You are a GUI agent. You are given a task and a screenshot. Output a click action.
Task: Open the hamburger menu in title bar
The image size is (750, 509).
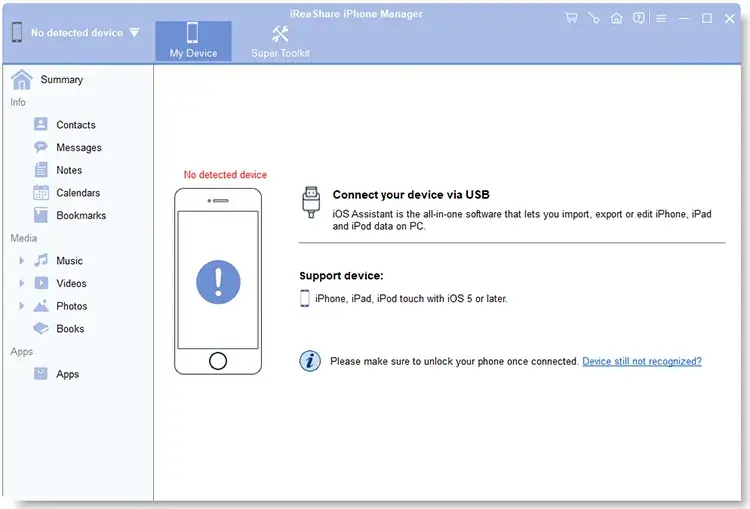661,18
